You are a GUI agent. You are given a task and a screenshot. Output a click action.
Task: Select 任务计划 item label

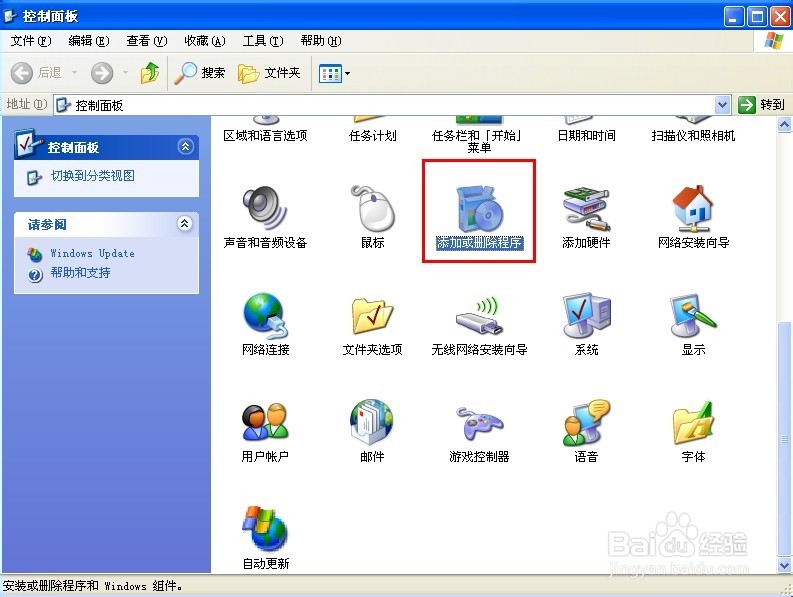tap(373, 136)
